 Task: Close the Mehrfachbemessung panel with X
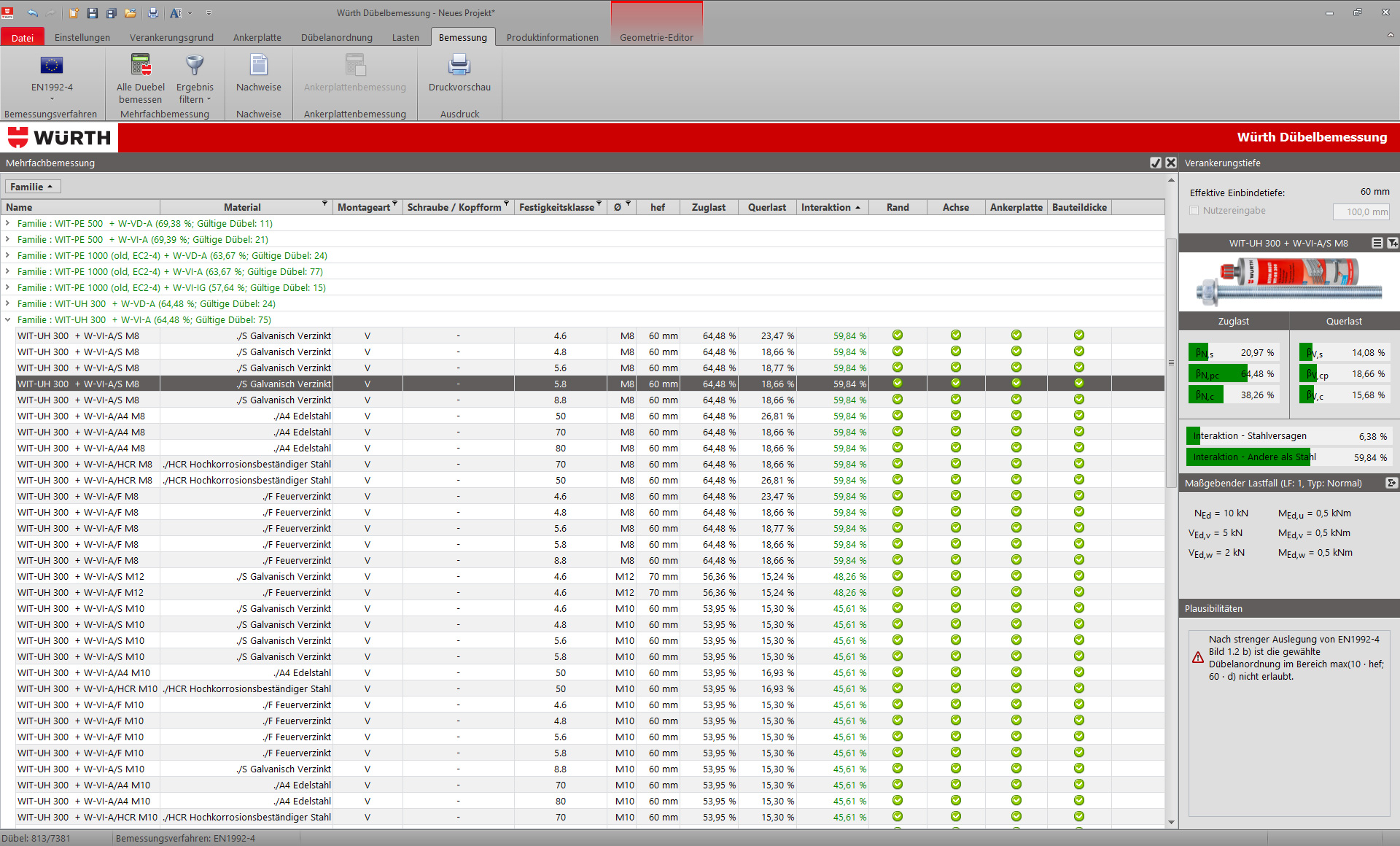(1171, 163)
